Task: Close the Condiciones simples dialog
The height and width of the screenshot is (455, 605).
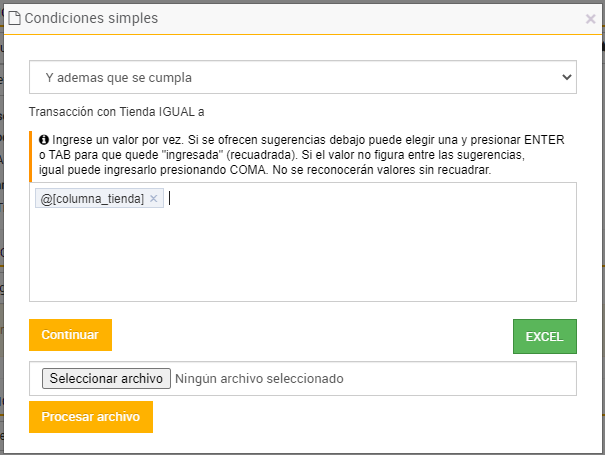Action: click(590, 18)
